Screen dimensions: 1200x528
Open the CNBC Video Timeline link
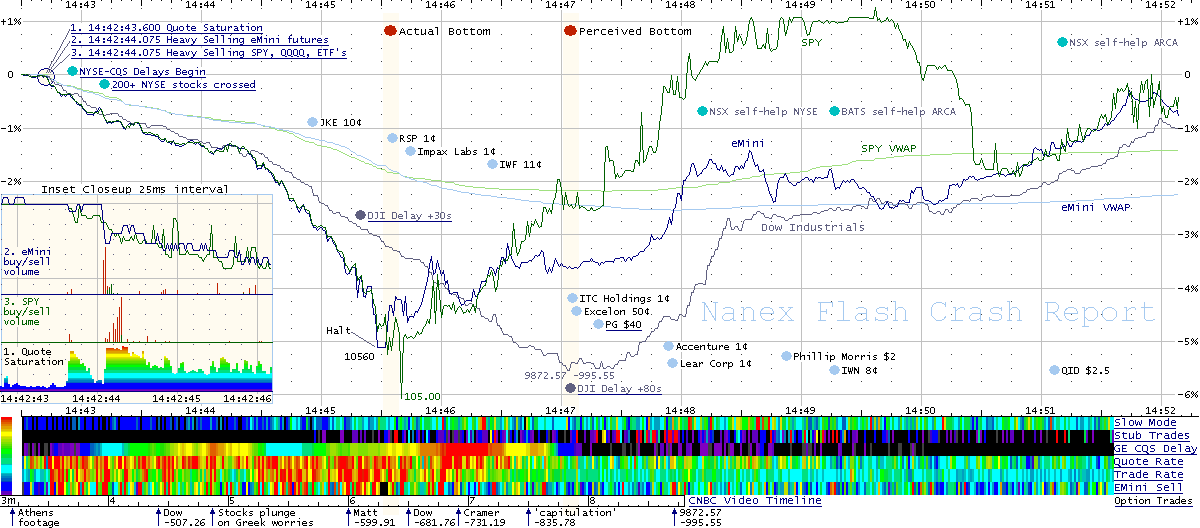click(x=755, y=500)
